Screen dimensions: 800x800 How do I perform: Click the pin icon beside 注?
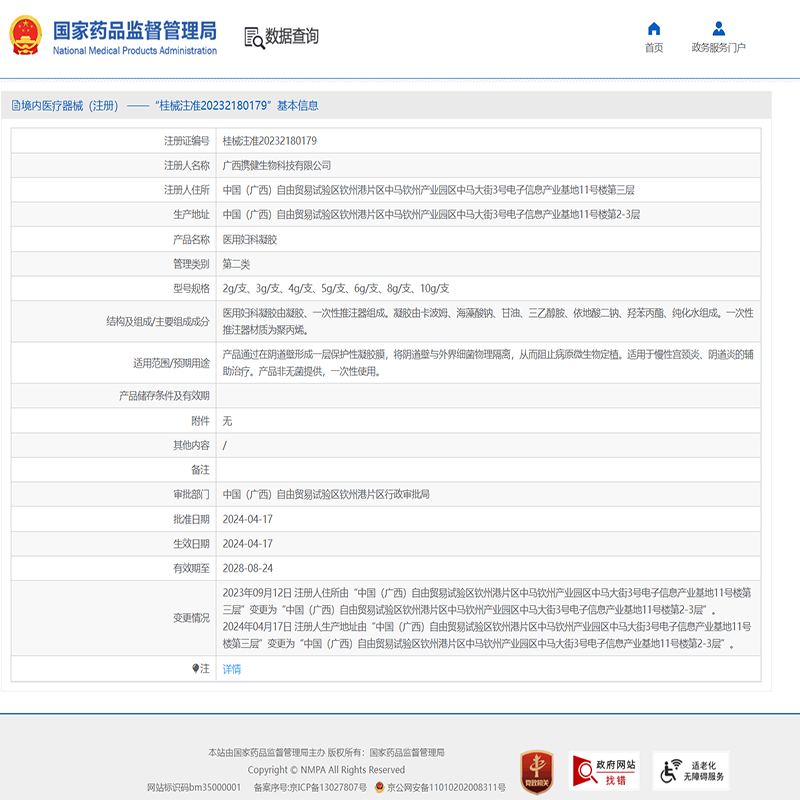(x=195, y=668)
